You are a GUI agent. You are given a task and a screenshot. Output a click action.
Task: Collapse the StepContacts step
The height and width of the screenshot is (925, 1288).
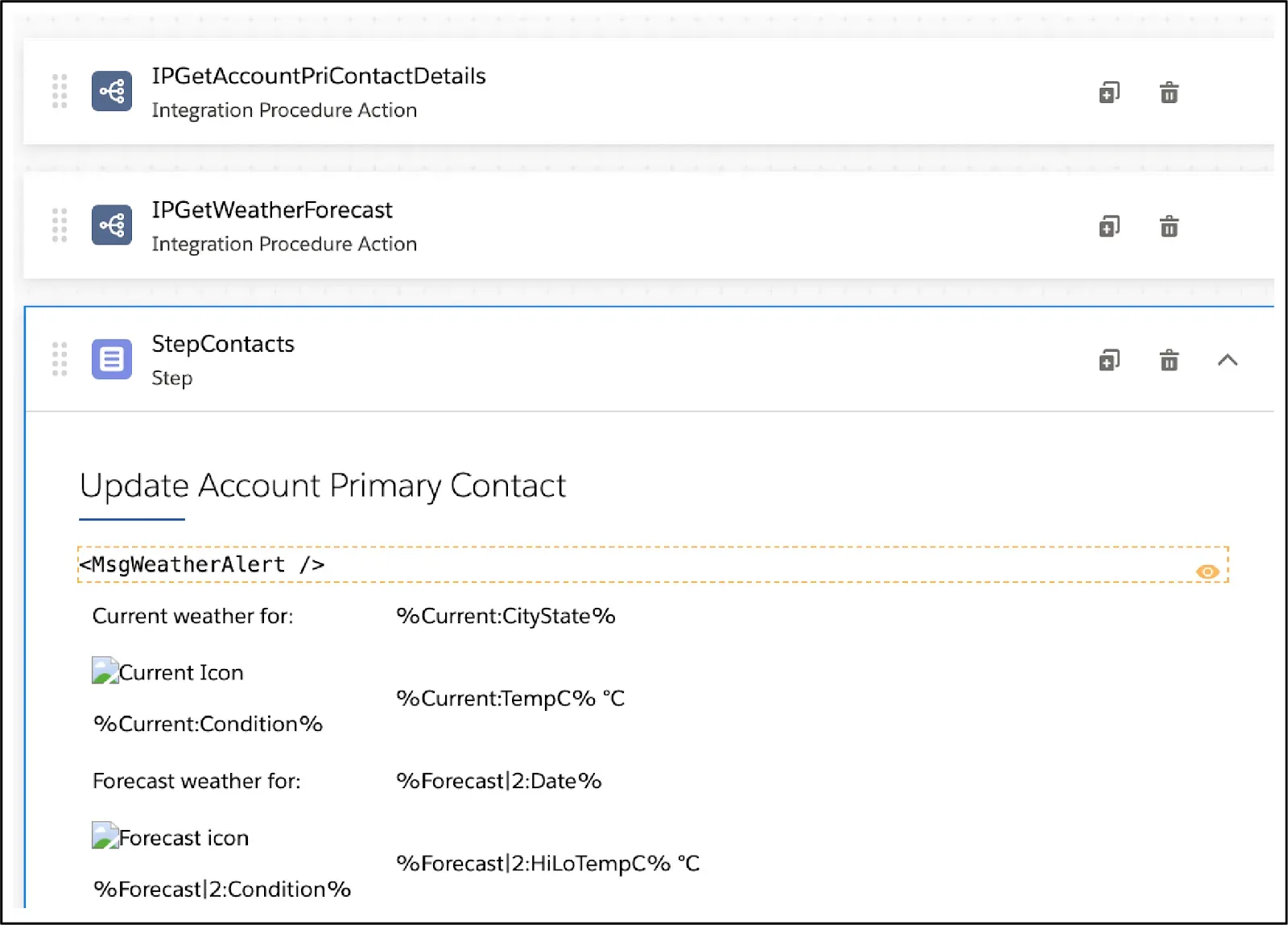coord(1228,360)
